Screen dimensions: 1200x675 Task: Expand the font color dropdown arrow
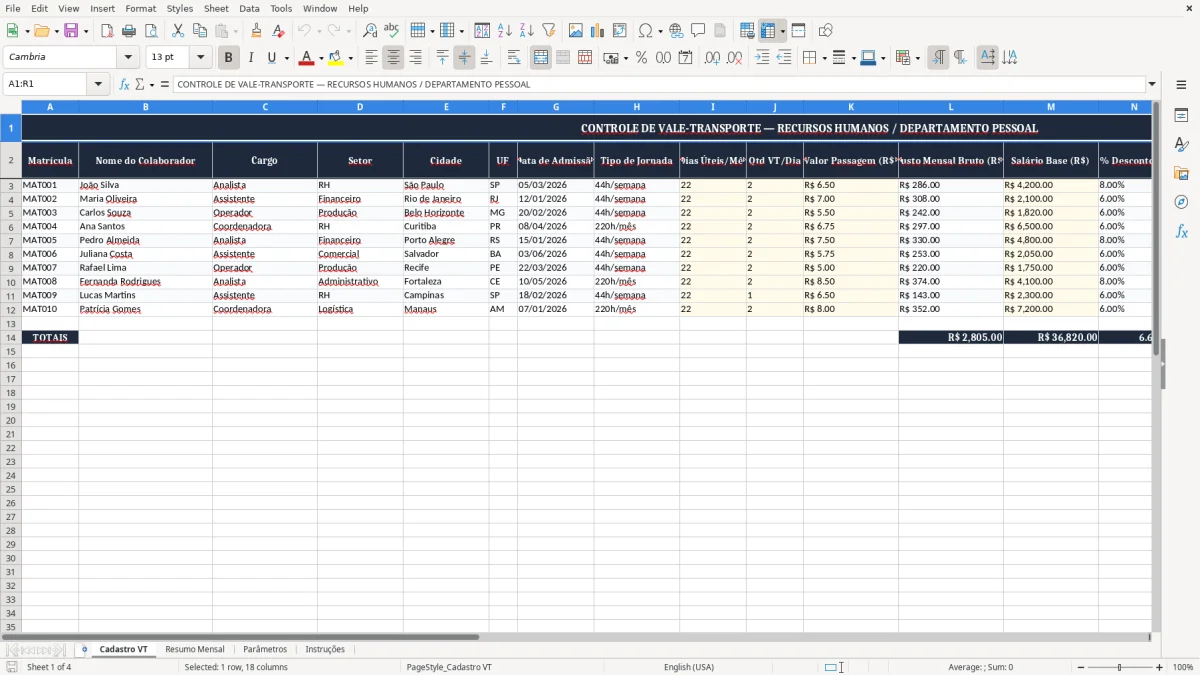point(321,58)
